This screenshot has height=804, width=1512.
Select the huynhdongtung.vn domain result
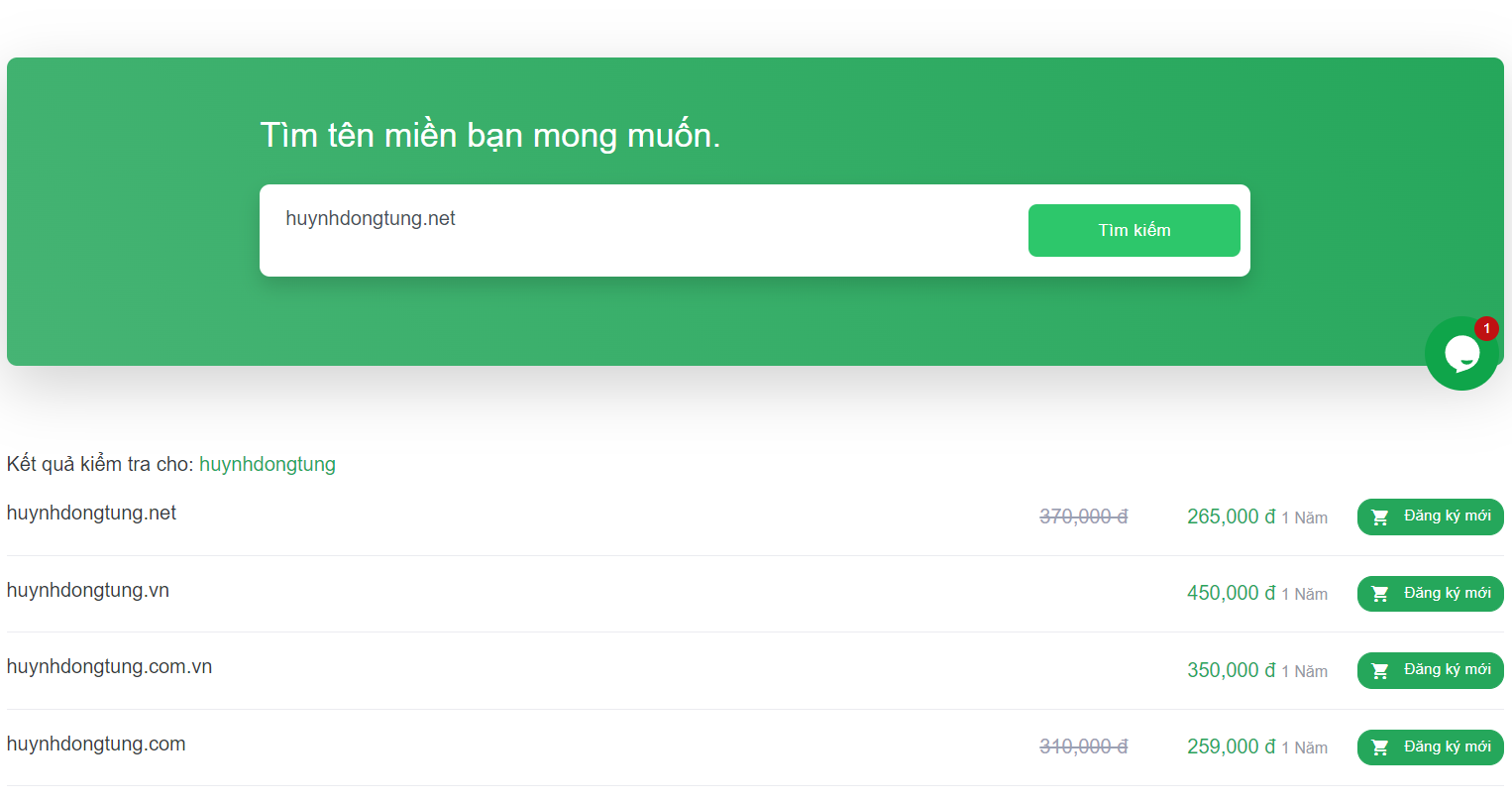87,591
